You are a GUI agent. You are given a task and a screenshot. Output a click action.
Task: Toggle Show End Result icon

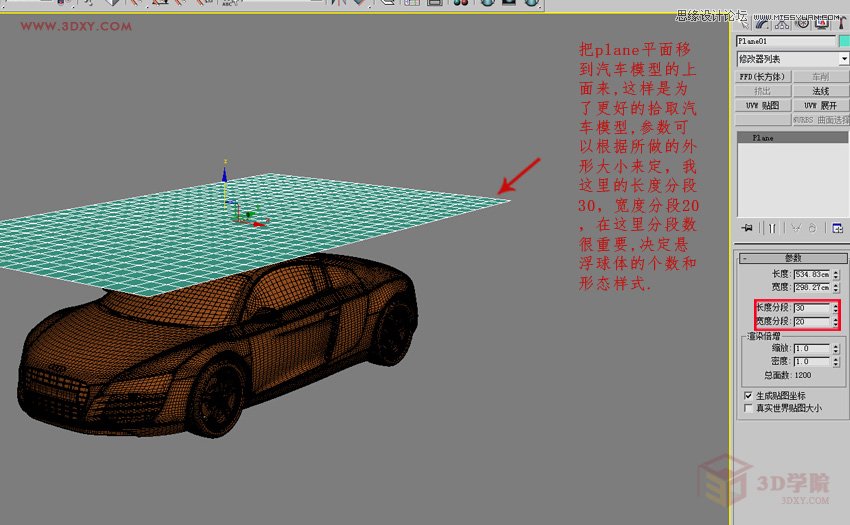[772, 228]
